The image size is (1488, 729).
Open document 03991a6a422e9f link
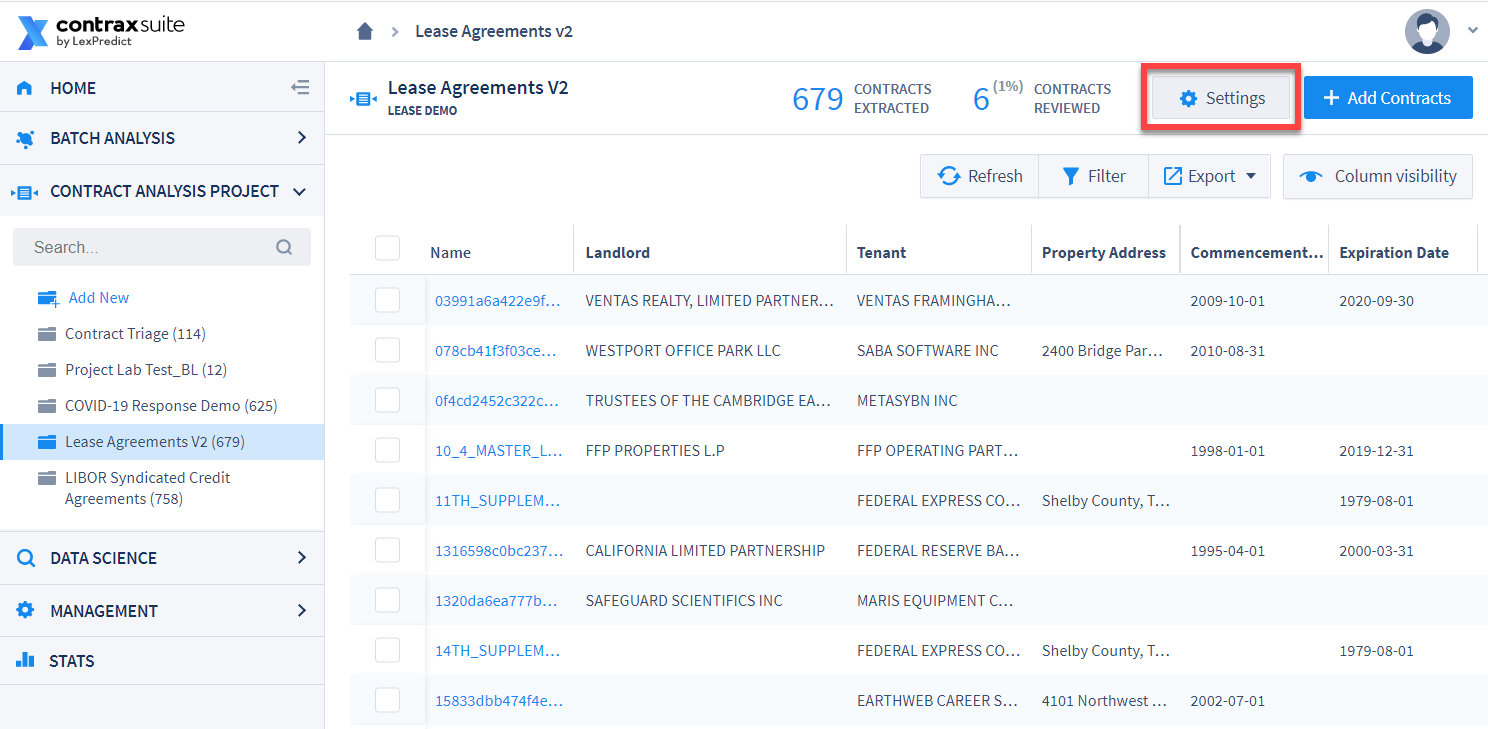(498, 300)
